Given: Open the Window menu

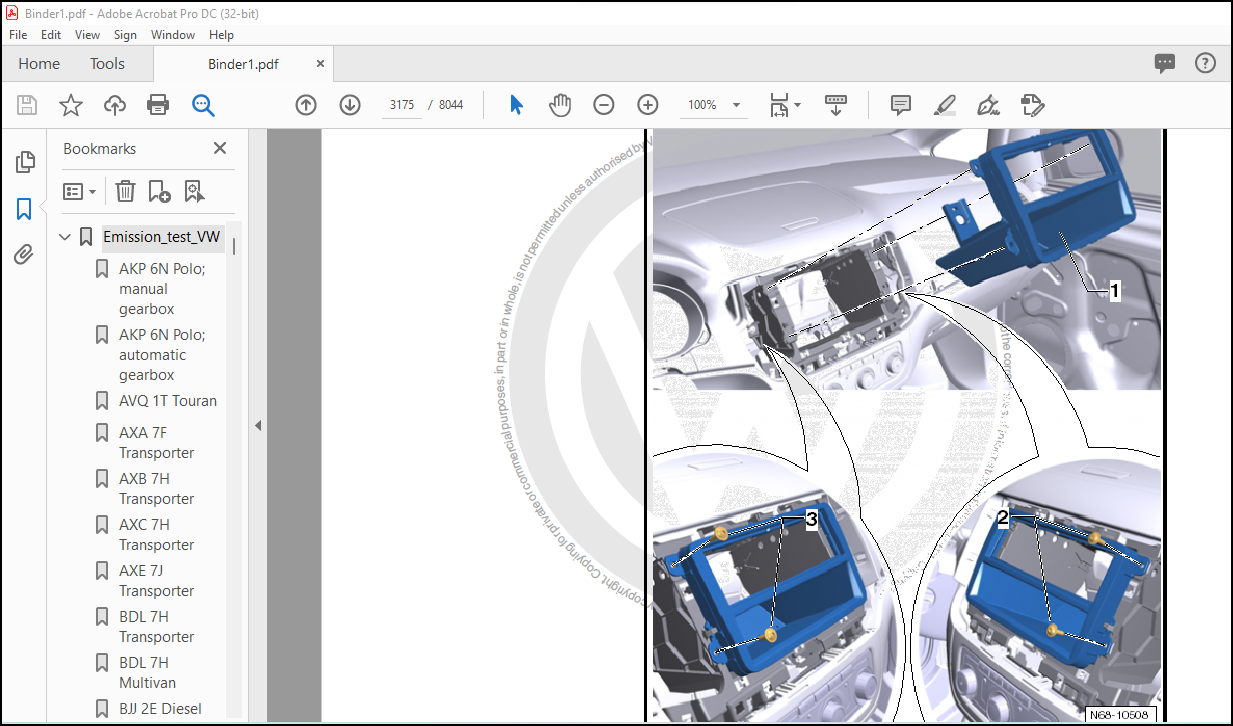Looking at the screenshot, I should (x=173, y=34).
